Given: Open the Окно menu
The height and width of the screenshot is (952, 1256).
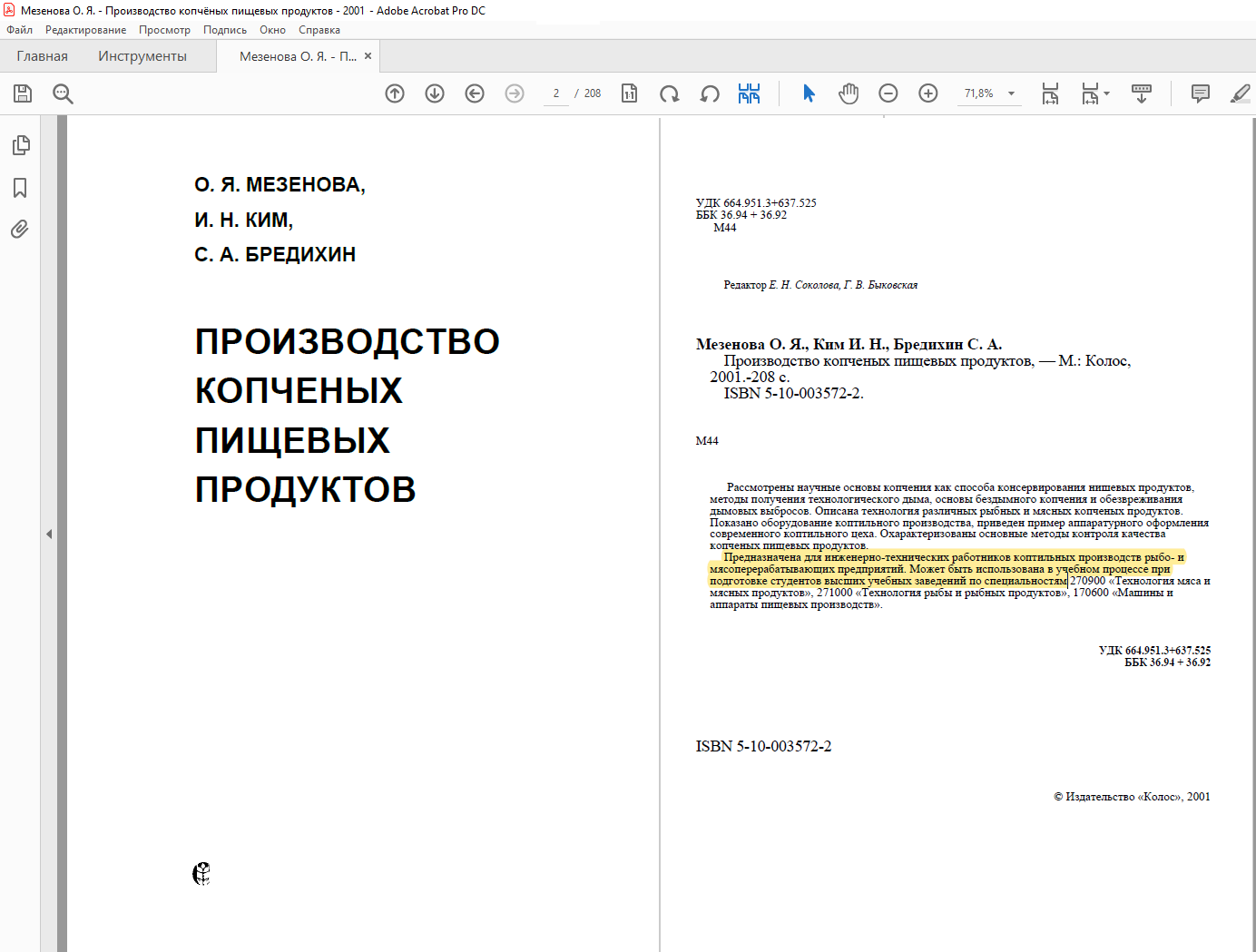Looking at the screenshot, I should pyautogui.click(x=272, y=30).
